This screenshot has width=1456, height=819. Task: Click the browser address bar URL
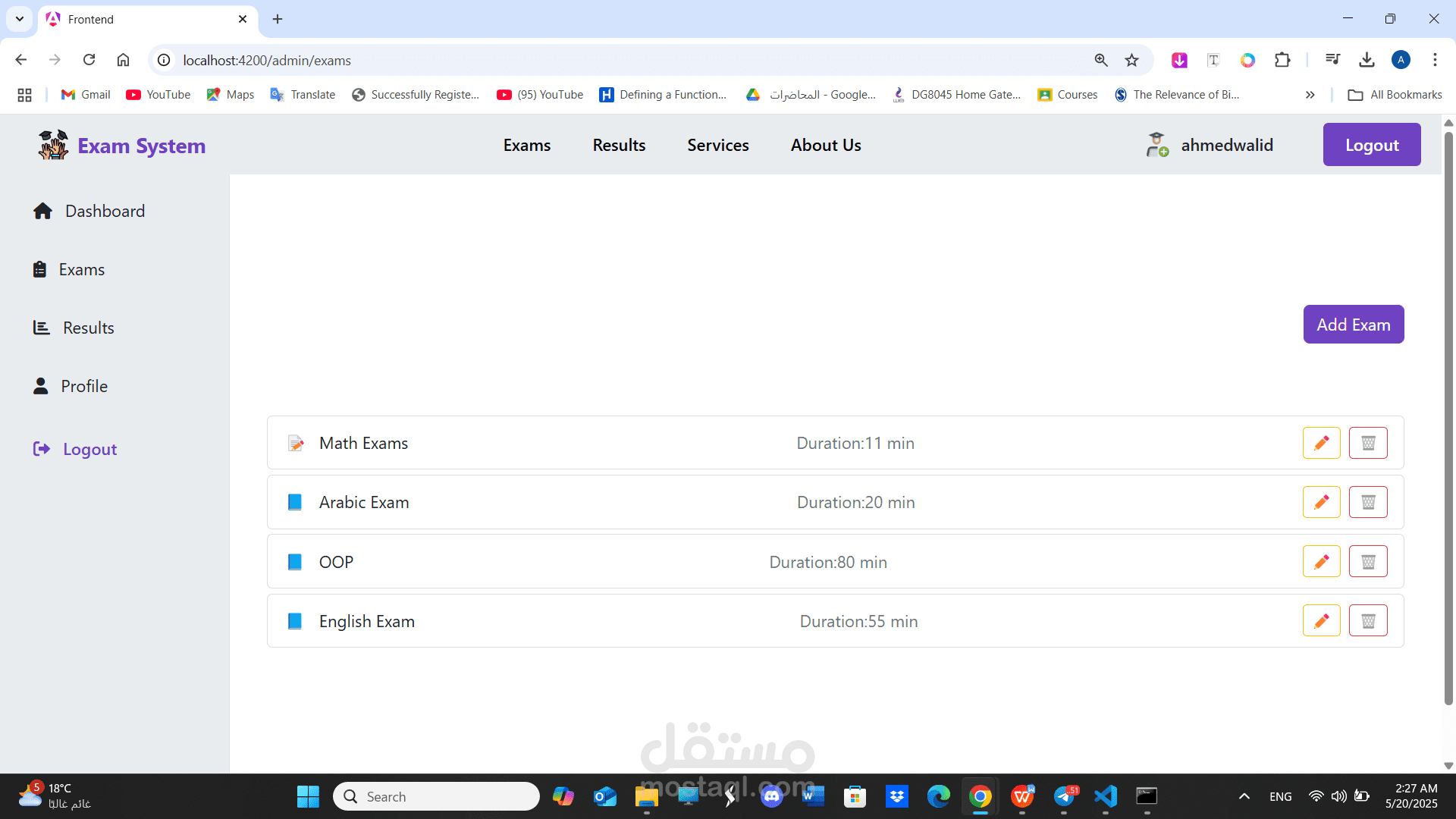tap(267, 60)
